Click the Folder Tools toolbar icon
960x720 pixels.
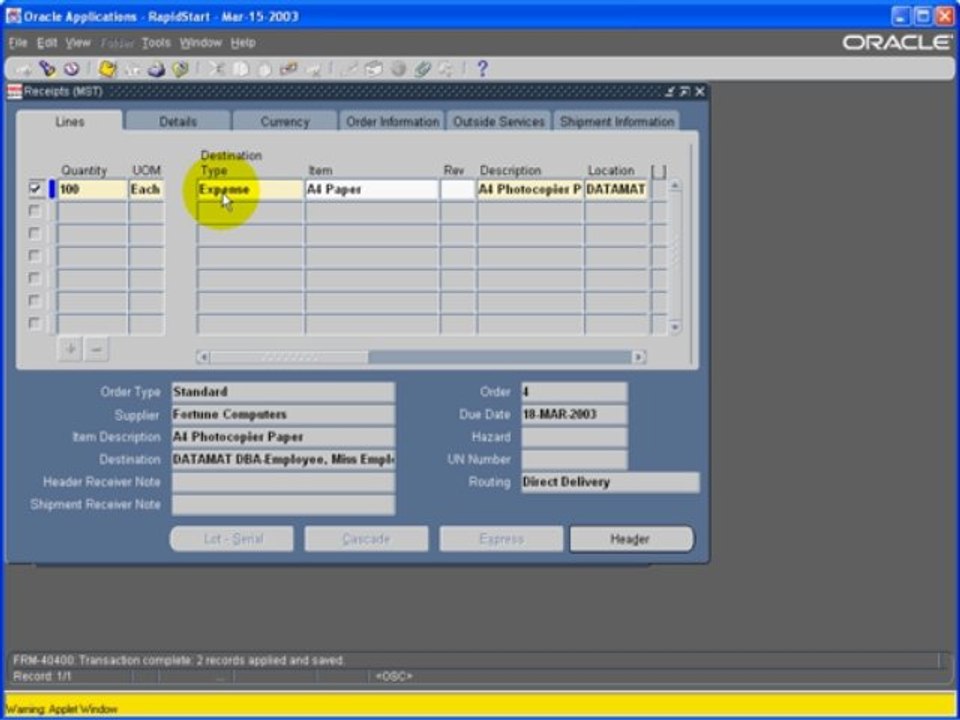(x=446, y=69)
